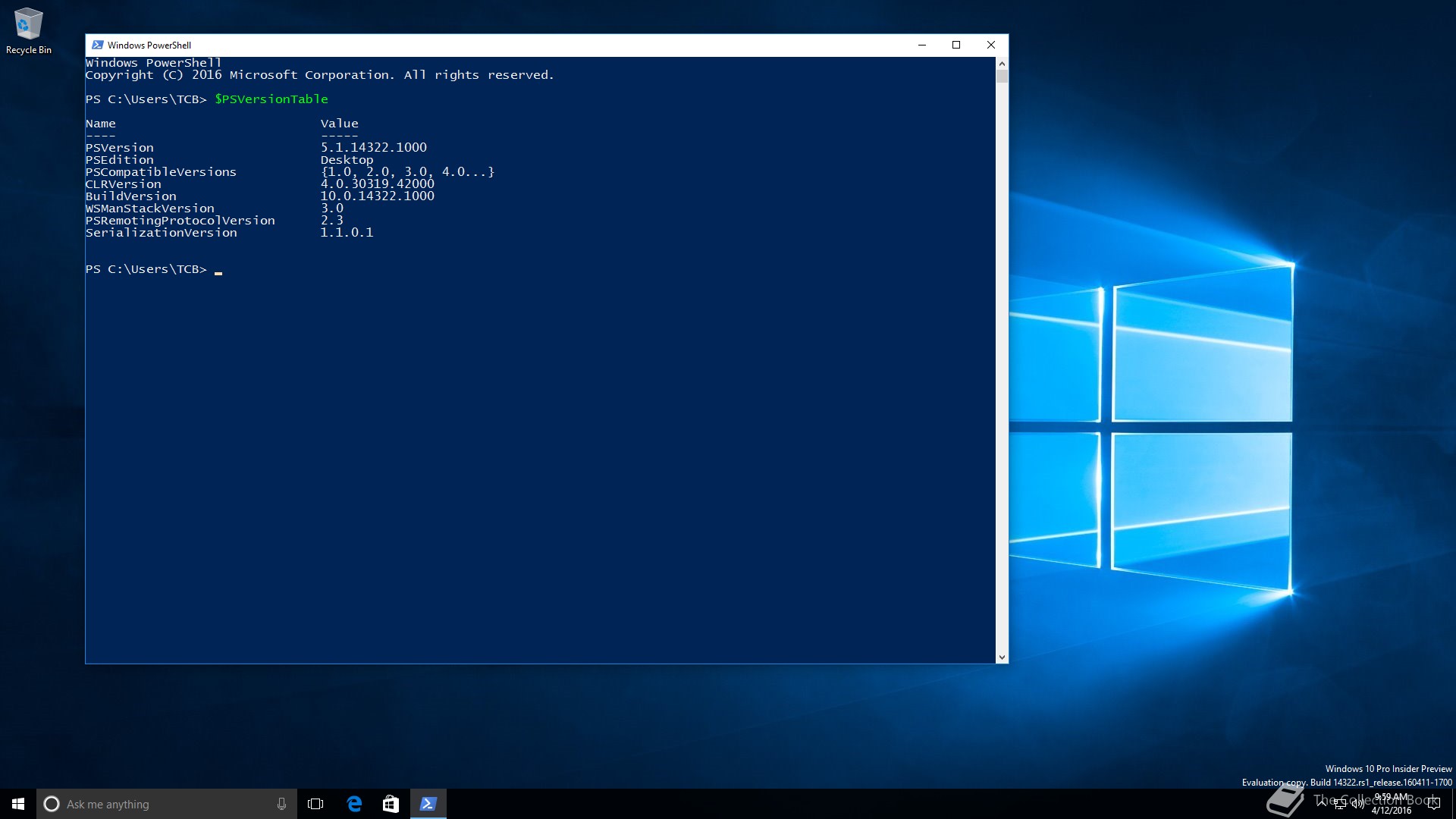The image size is (1456, 819).
Task: Activate the Cortana microphone icon
Action: pyautogui.click(x=281, y=804)
